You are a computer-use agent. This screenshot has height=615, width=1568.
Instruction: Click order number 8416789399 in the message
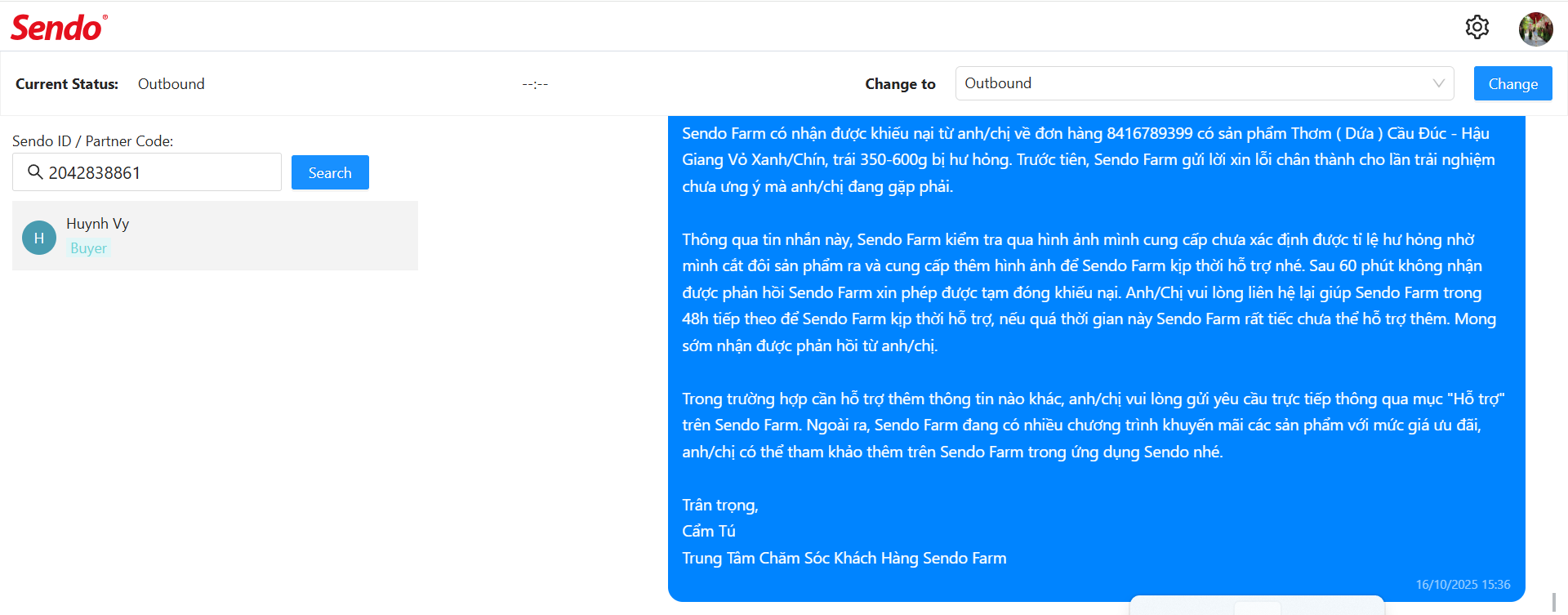coord(1149,134)
